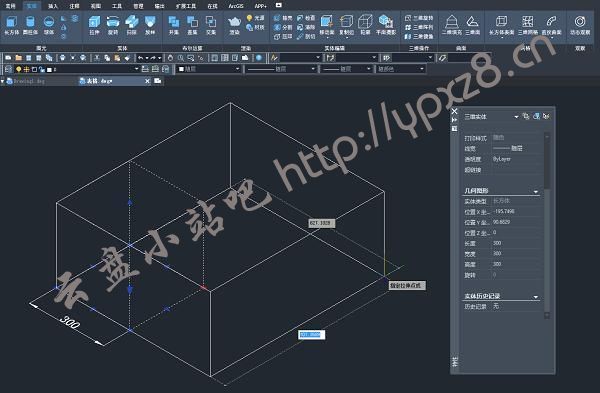Click the Sweep (扫掠) tool
This screenshot has width=600, height=393.
pos(132,25)
